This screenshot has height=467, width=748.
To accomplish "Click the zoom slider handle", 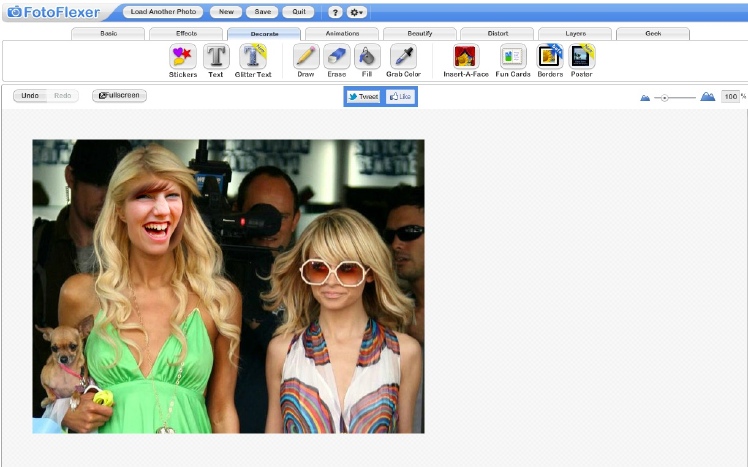I will click(664, 98).
